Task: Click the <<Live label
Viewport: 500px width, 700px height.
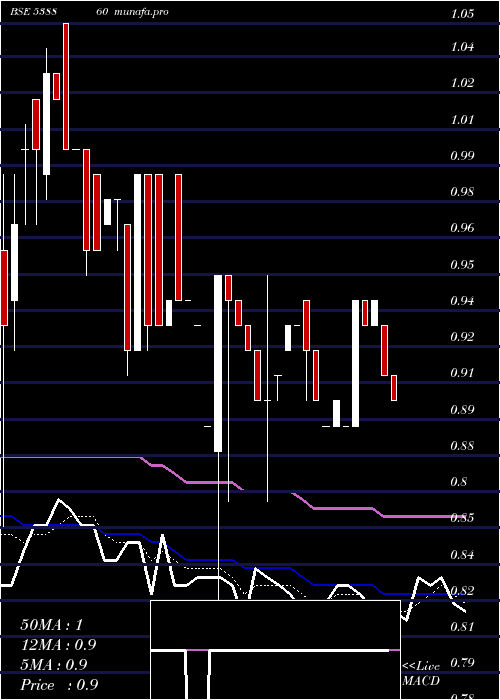Action: click(x=421, y=667)
